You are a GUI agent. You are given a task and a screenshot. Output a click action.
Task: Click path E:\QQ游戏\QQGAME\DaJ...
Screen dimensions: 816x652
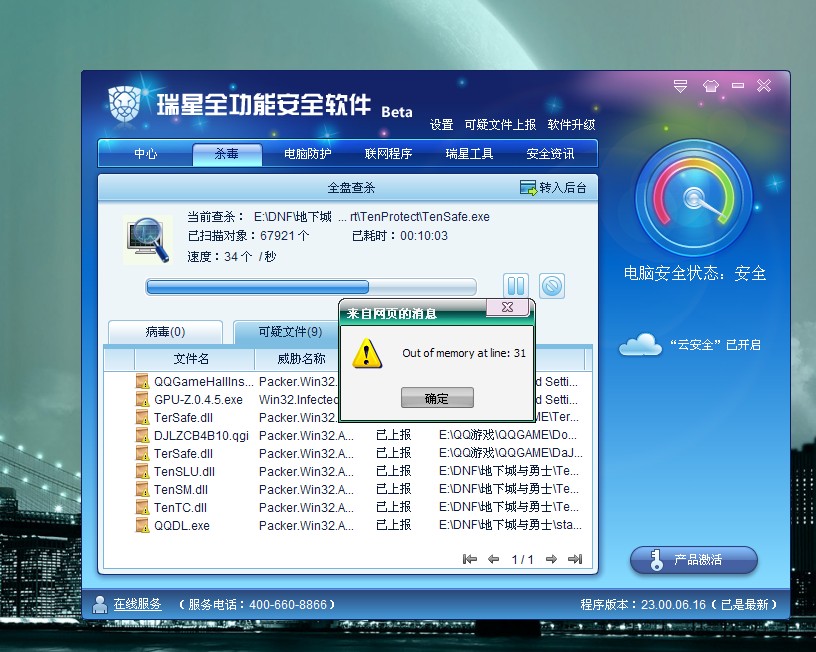(x=511, y=453)
